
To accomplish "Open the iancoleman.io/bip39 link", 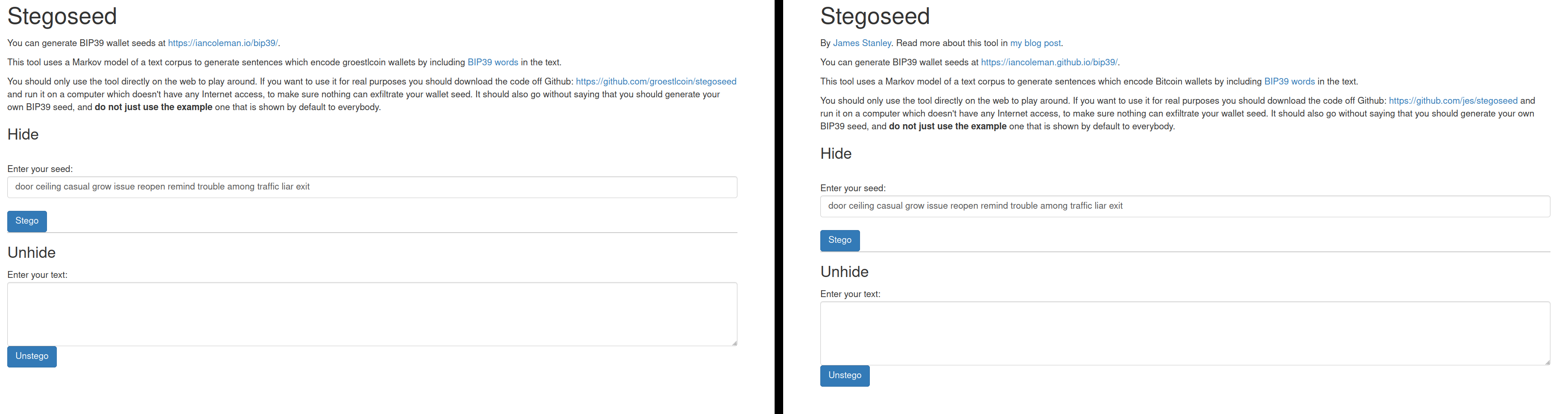I will coord(223,43).
